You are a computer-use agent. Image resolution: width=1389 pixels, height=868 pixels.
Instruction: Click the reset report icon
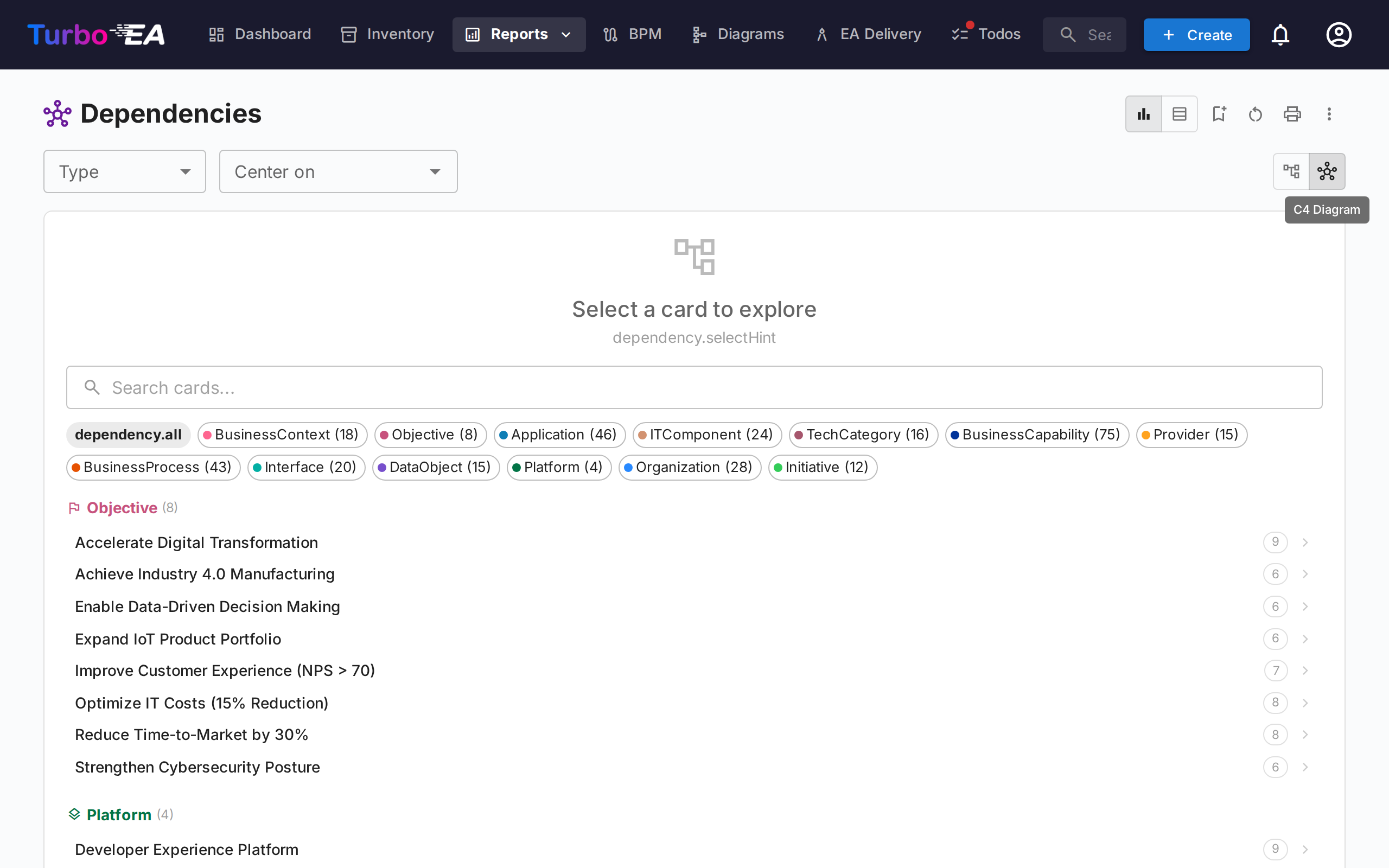(1256, 114)
